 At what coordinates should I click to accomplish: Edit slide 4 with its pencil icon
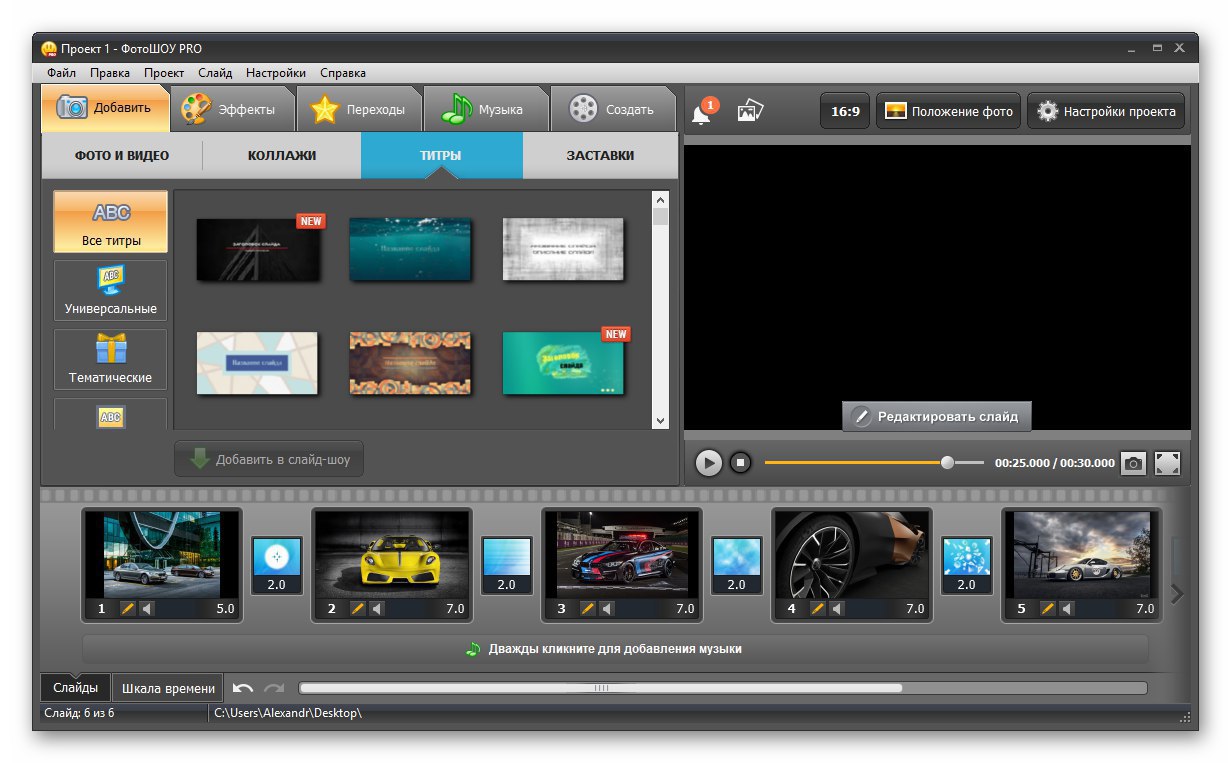[818, 608]
